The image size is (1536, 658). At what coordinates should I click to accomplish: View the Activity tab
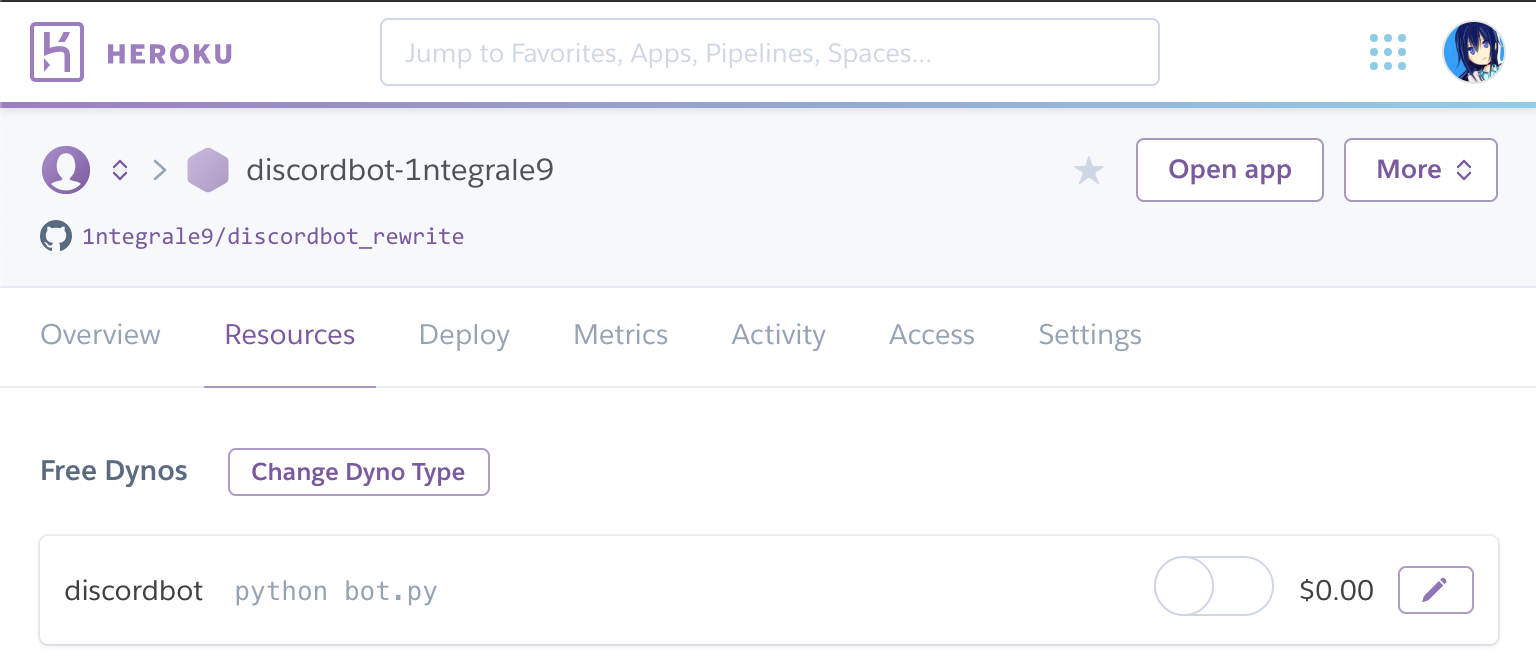pyautogui.click(x=779, y=335)
